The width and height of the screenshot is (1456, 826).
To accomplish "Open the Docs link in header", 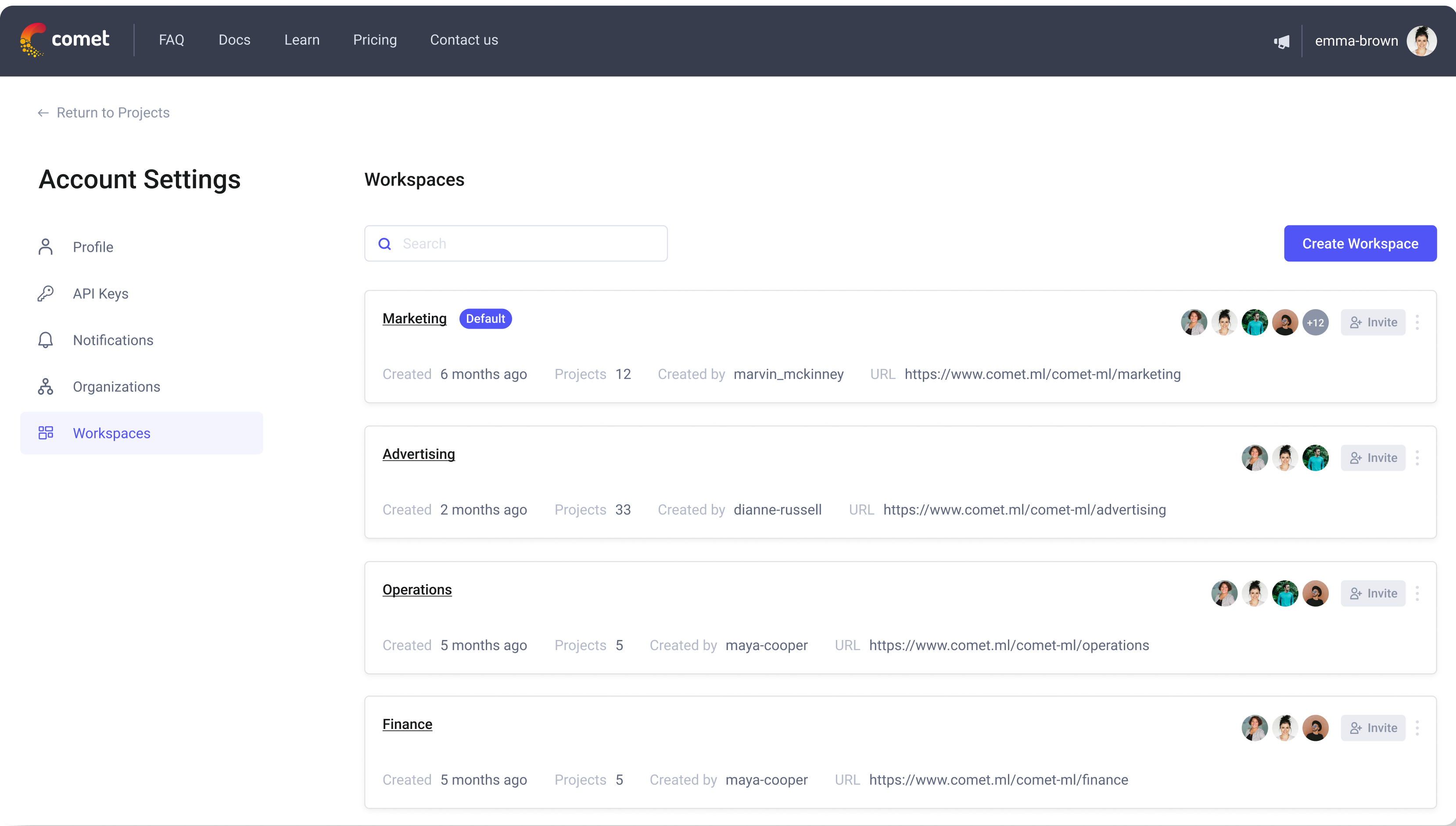I will [234, 40].
